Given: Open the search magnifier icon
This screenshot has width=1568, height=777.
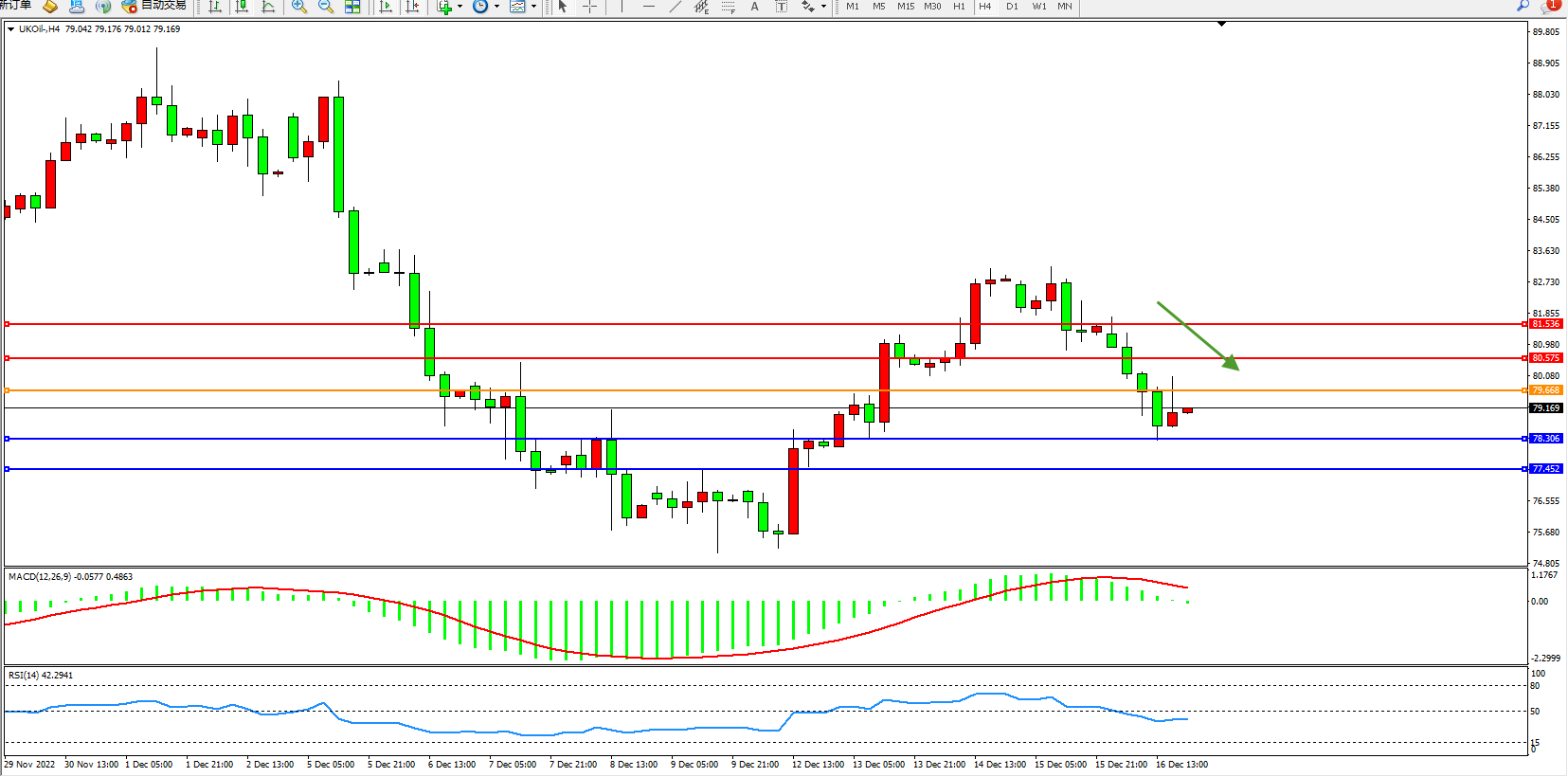Looking at the screenshot, I should [x=1523, y=6].
